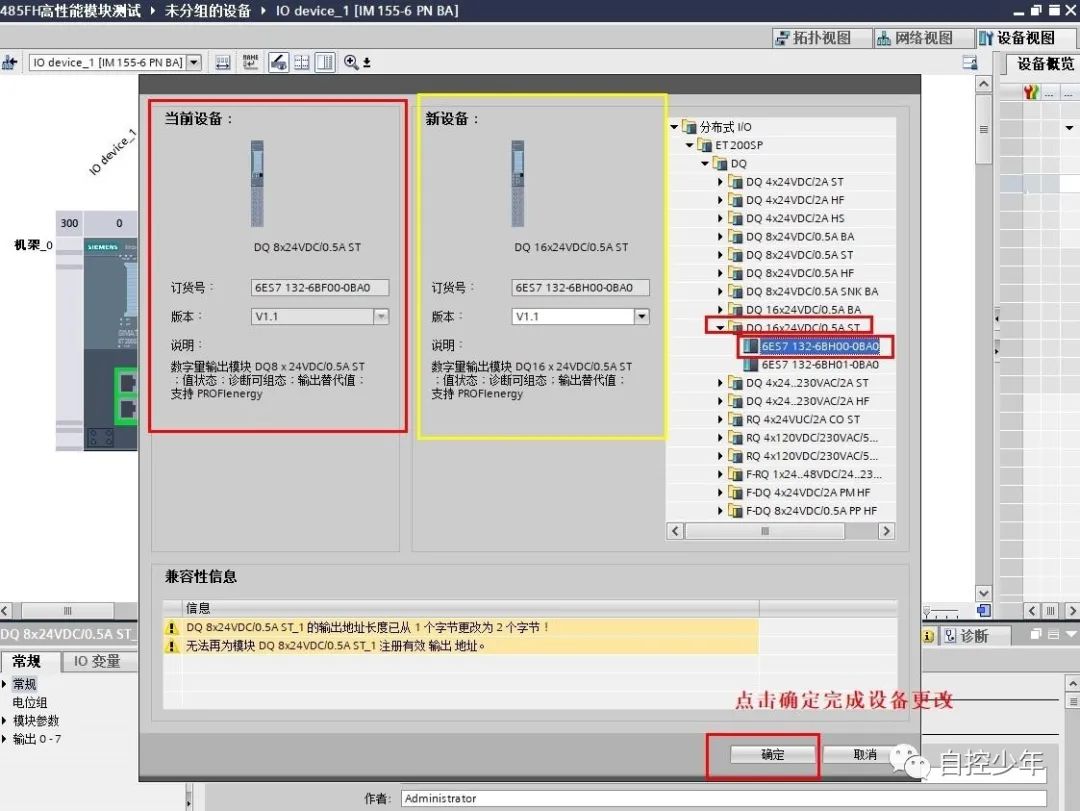Expand the F-DQ 8x24VDC/0.5A PP HF node

pos(720,511)
